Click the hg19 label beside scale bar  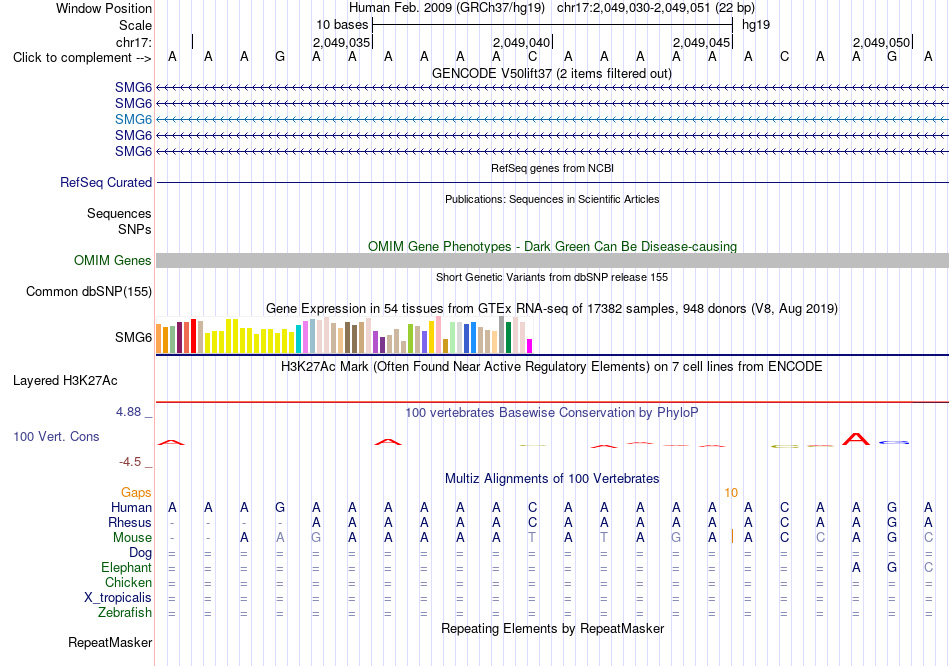(x=756, y=25)
